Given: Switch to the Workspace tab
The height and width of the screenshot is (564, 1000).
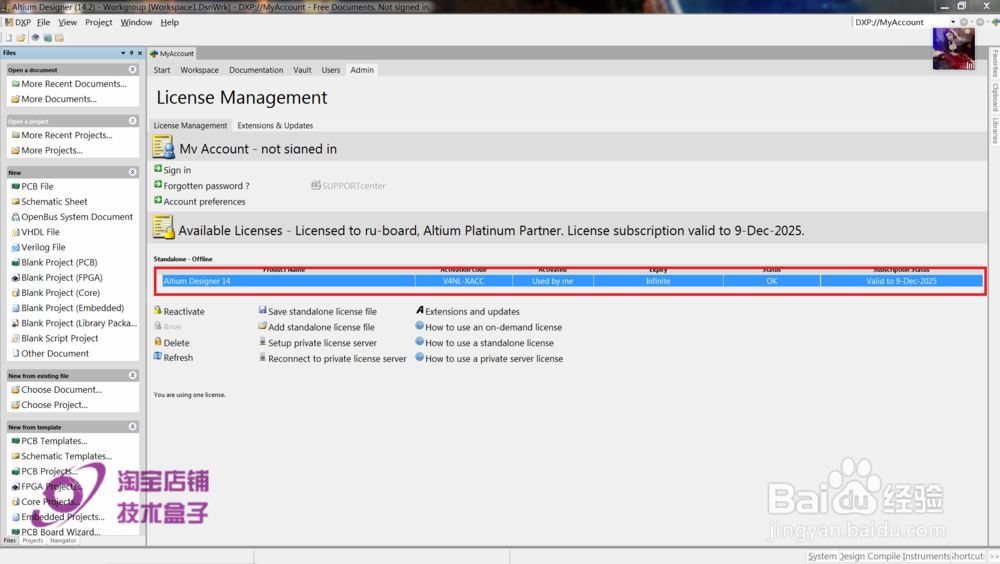Looking at the screenshot, I should pyautogui.click(x=199, y=70).
